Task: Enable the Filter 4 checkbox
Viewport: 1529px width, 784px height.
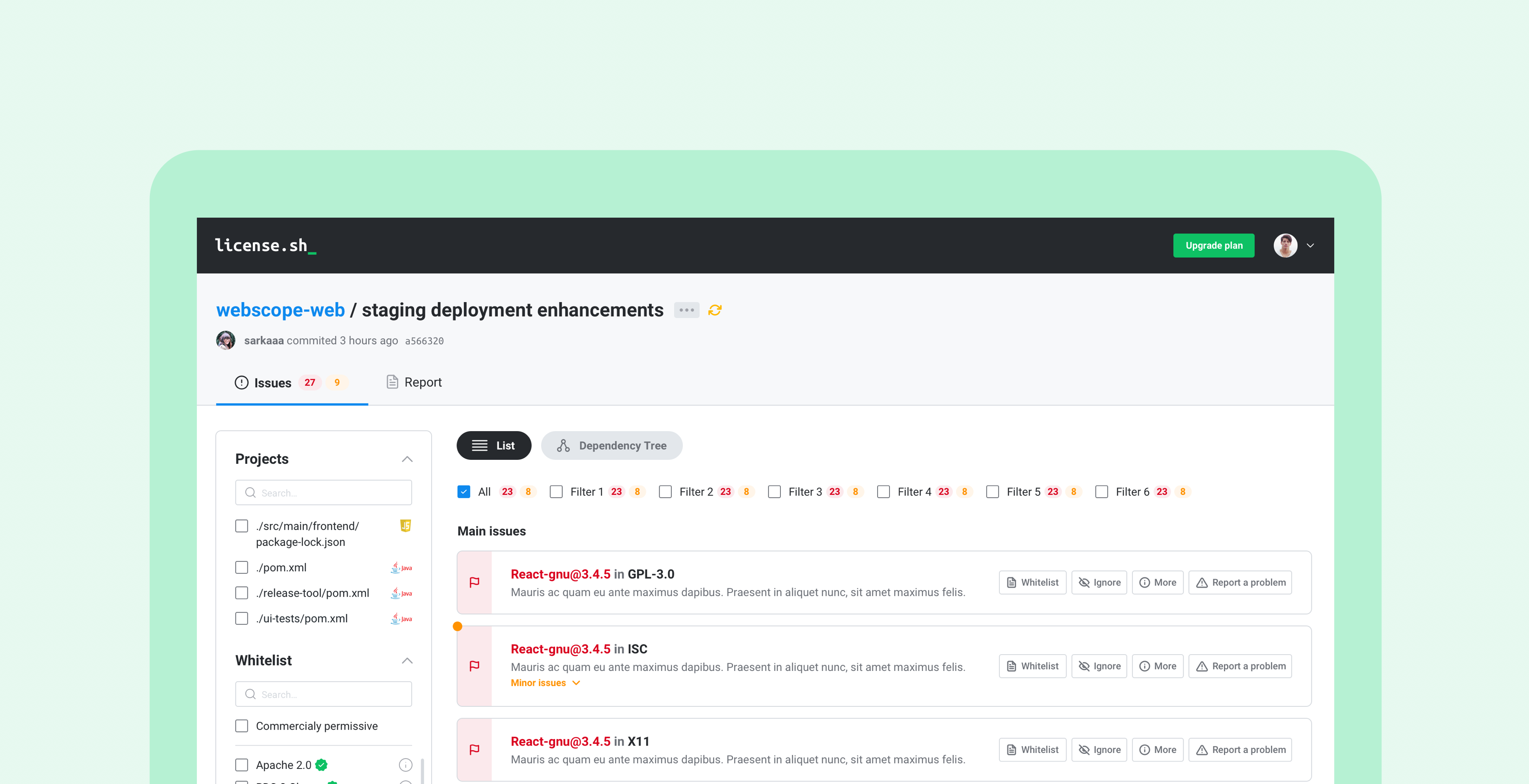Action: click(884, 492)
